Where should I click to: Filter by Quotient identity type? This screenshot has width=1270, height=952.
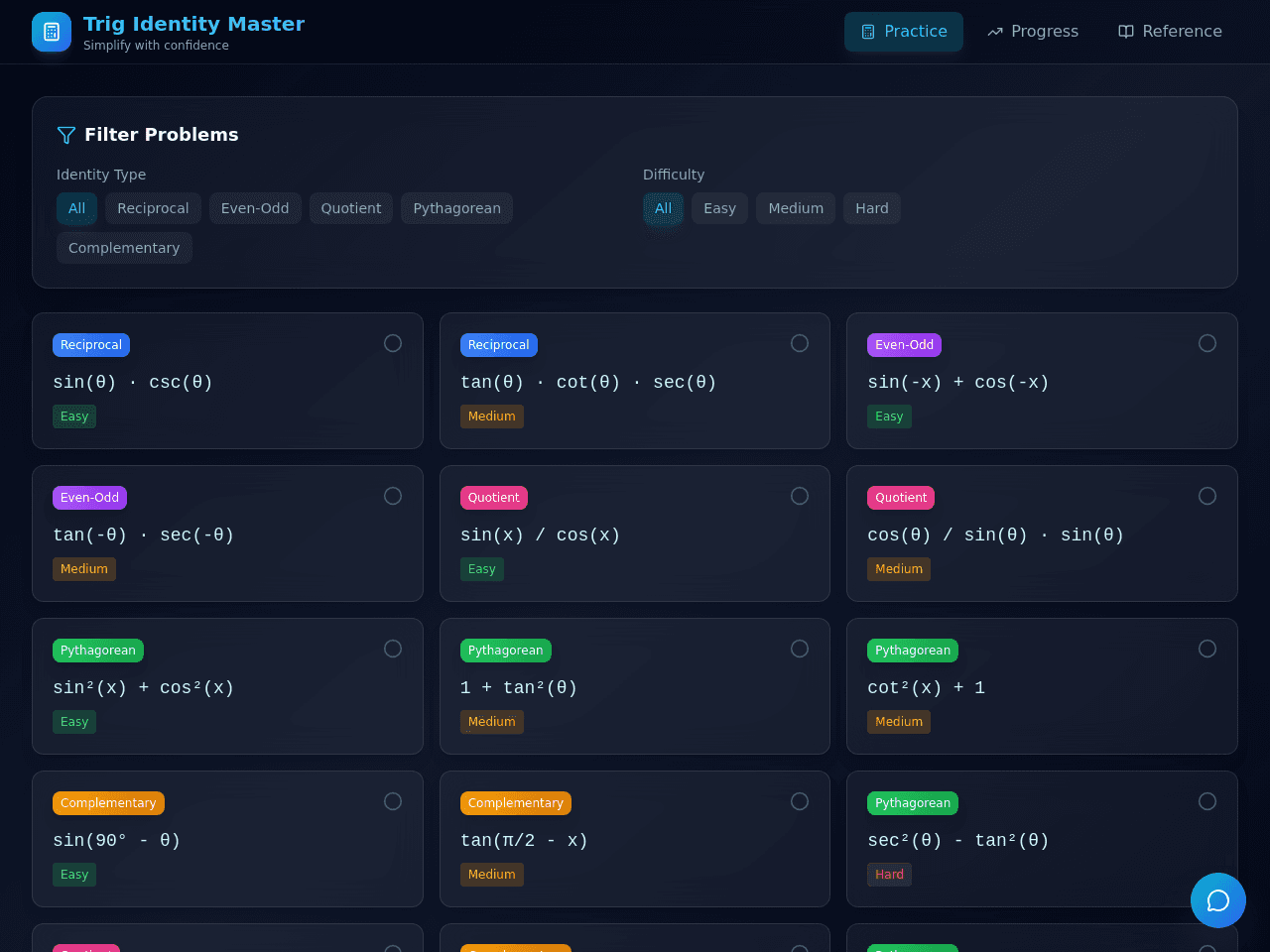tap(351, 208)
